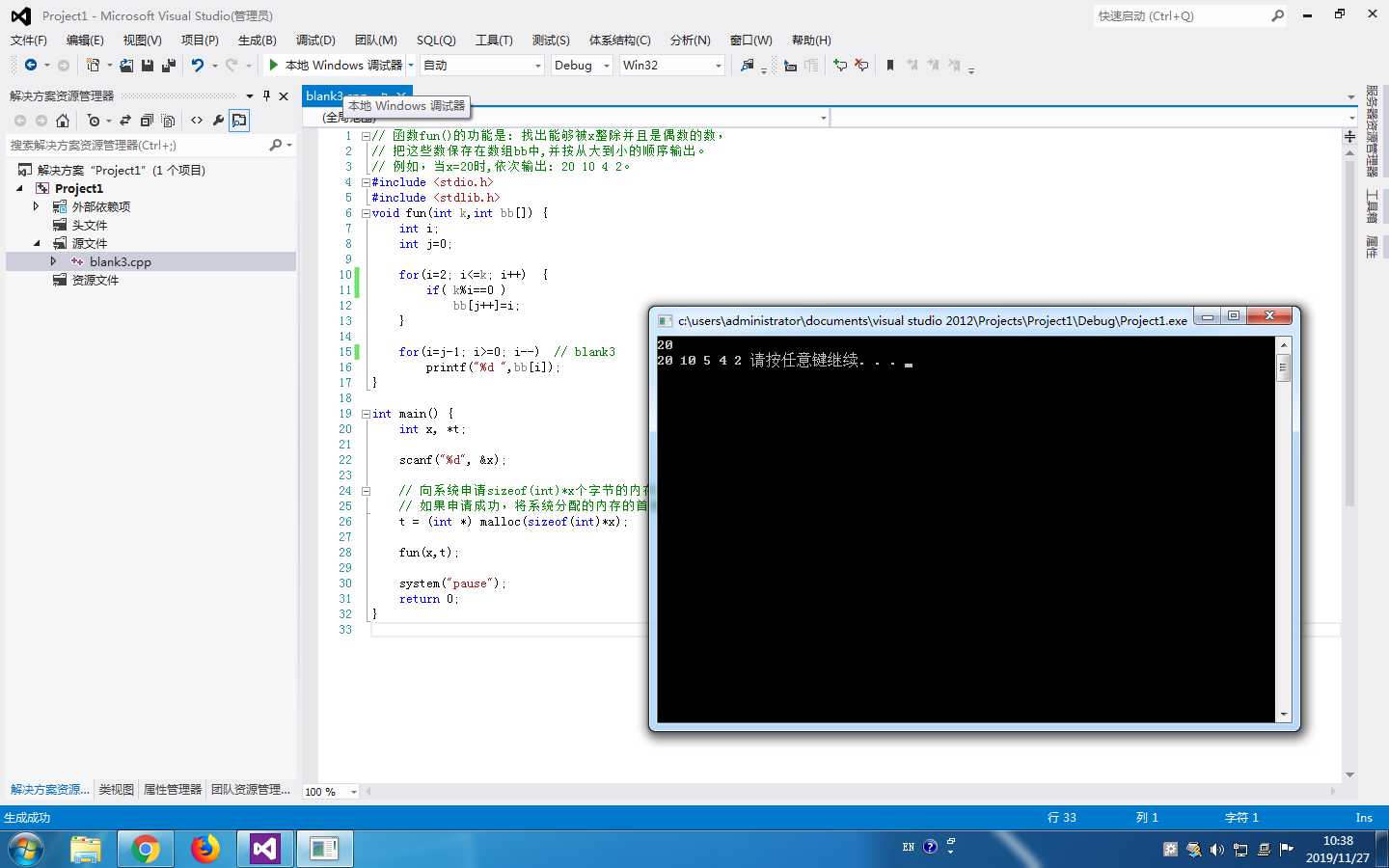Open the 帮助(H) menu
The height and width of the screenshot is (868, 1389).
click(811, 40)
